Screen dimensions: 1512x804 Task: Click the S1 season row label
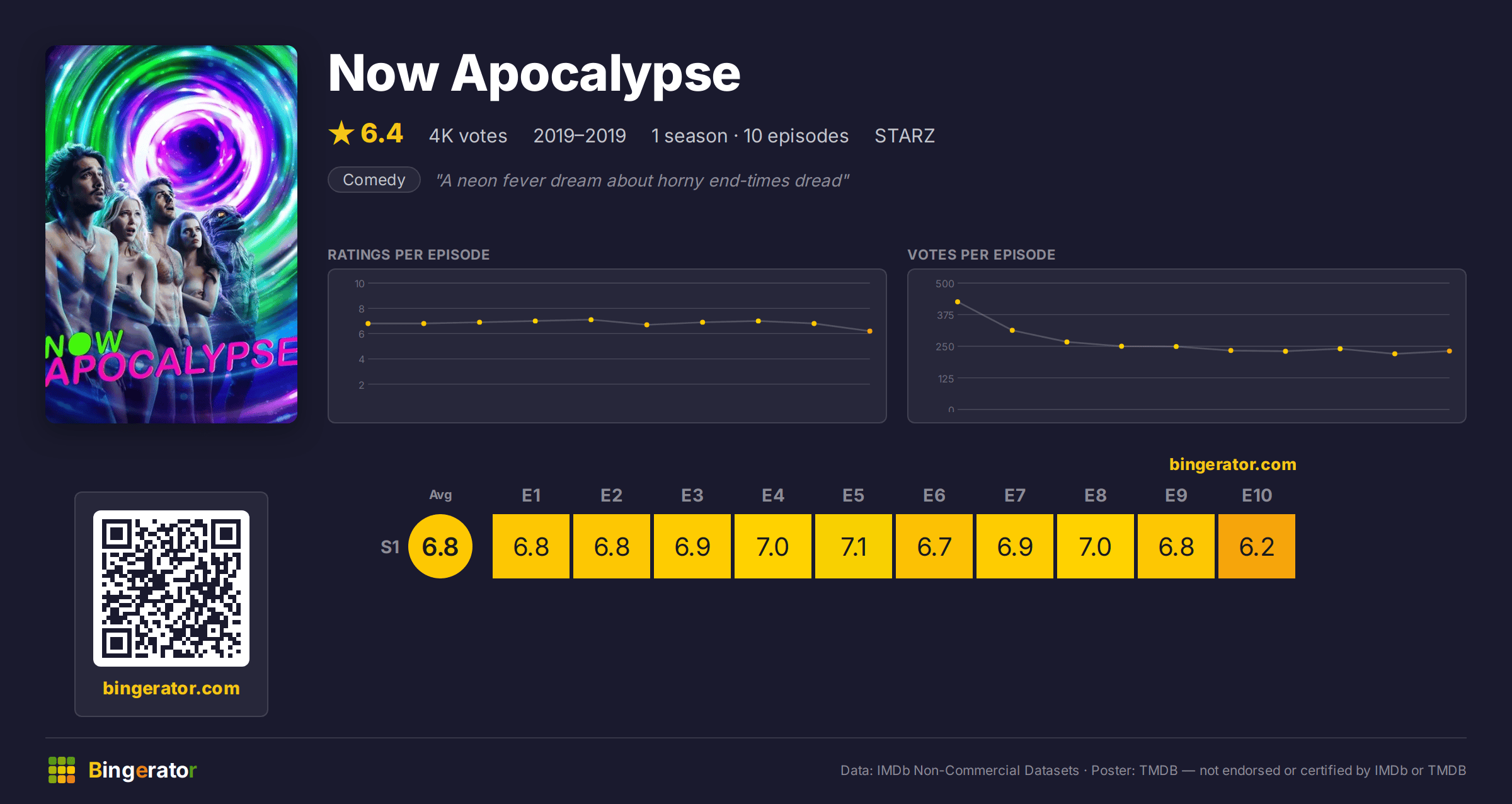click(390, 547)
